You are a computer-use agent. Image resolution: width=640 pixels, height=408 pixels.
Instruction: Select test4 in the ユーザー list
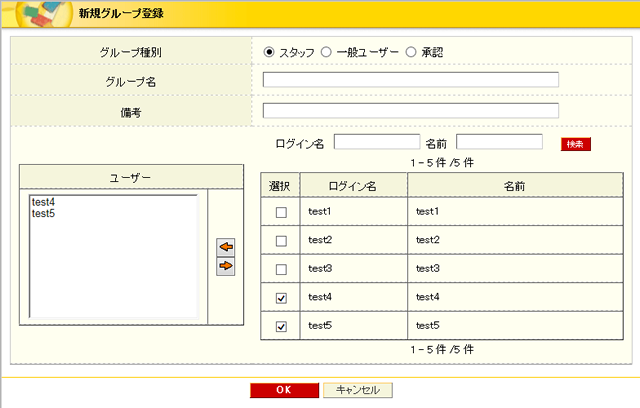pos(43,202)
